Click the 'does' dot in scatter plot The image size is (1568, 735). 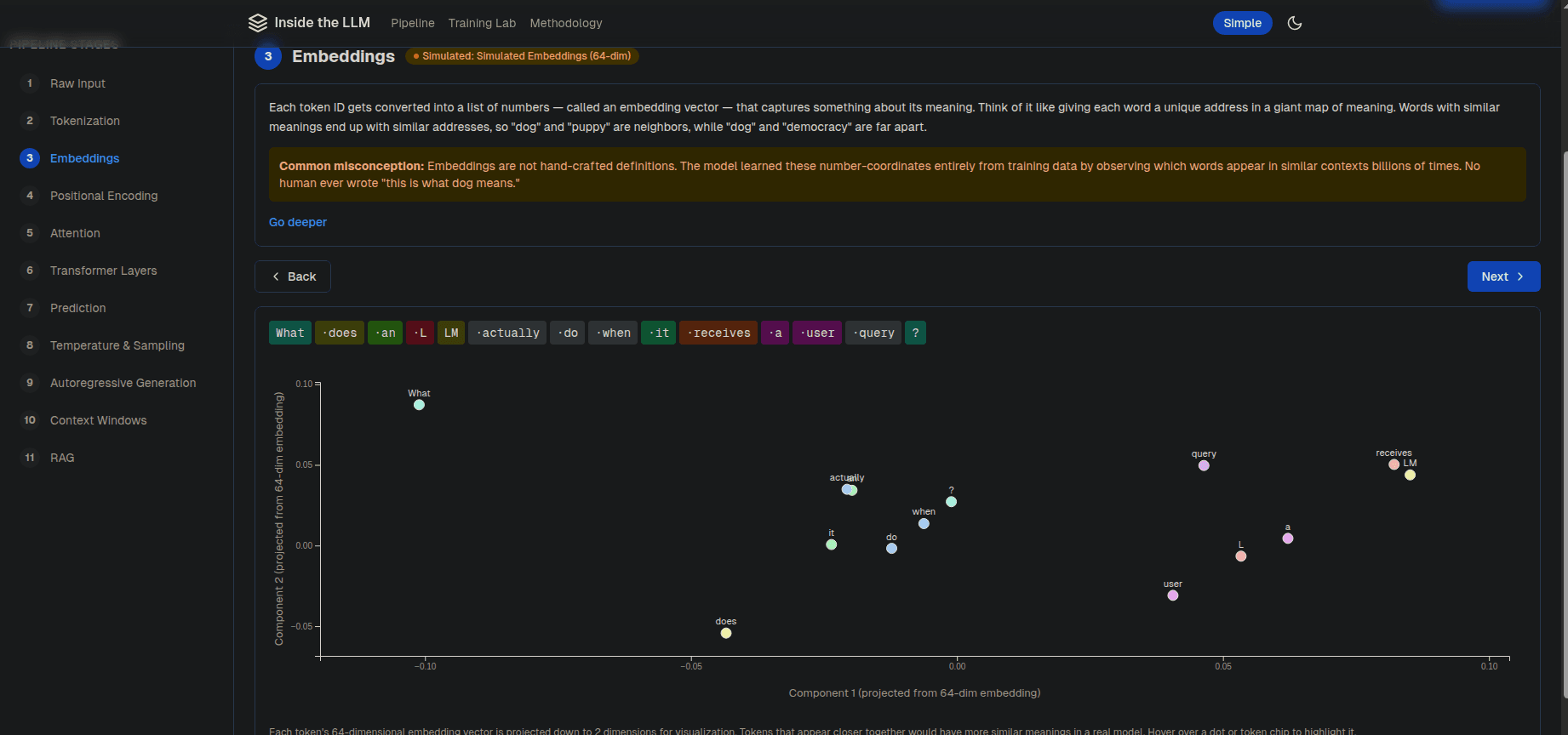click(726, 633)
